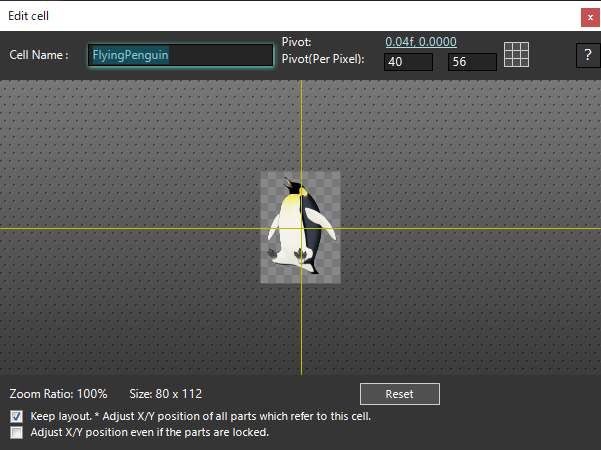Viewport: 601px width, 450px height.
Task: Click the penguin cell image preview
Action: 300,227
